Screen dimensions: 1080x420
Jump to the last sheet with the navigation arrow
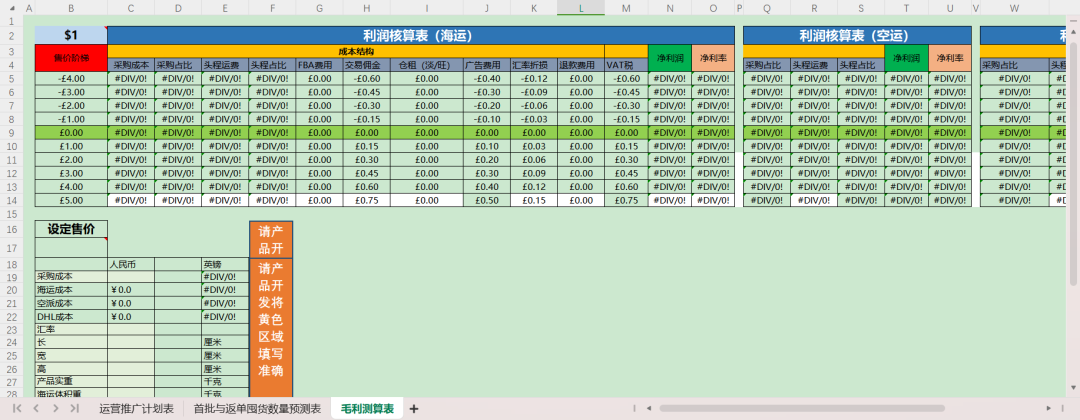click(74, 408)
